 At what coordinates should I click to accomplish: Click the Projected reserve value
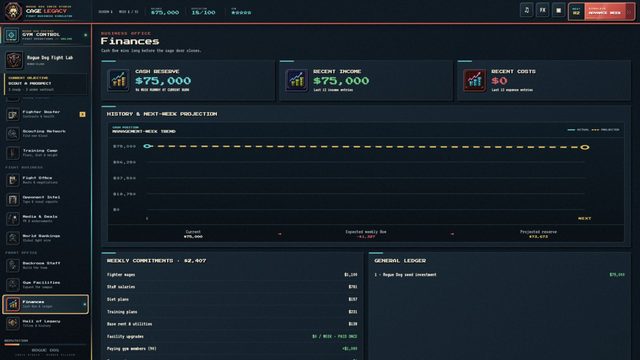tap(538, 237)
